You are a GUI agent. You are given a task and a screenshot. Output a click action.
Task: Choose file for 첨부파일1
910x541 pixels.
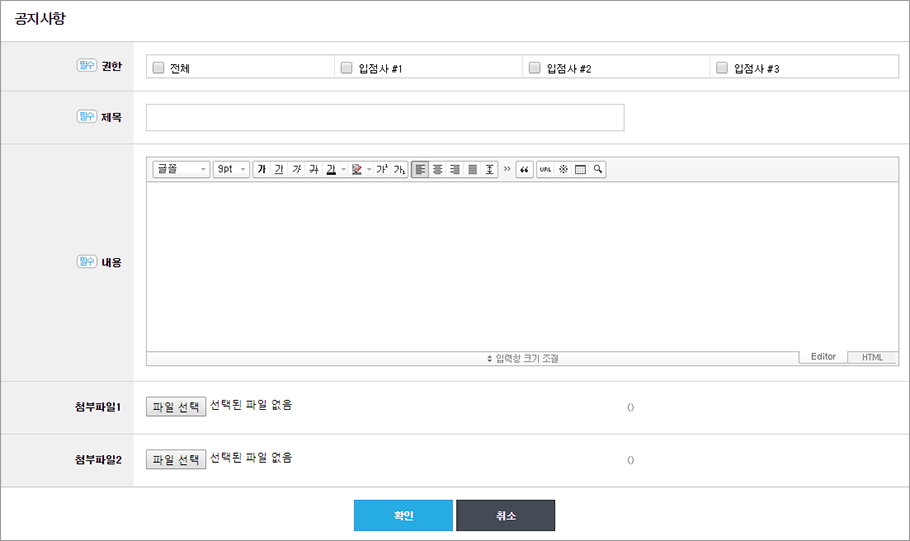176,407
